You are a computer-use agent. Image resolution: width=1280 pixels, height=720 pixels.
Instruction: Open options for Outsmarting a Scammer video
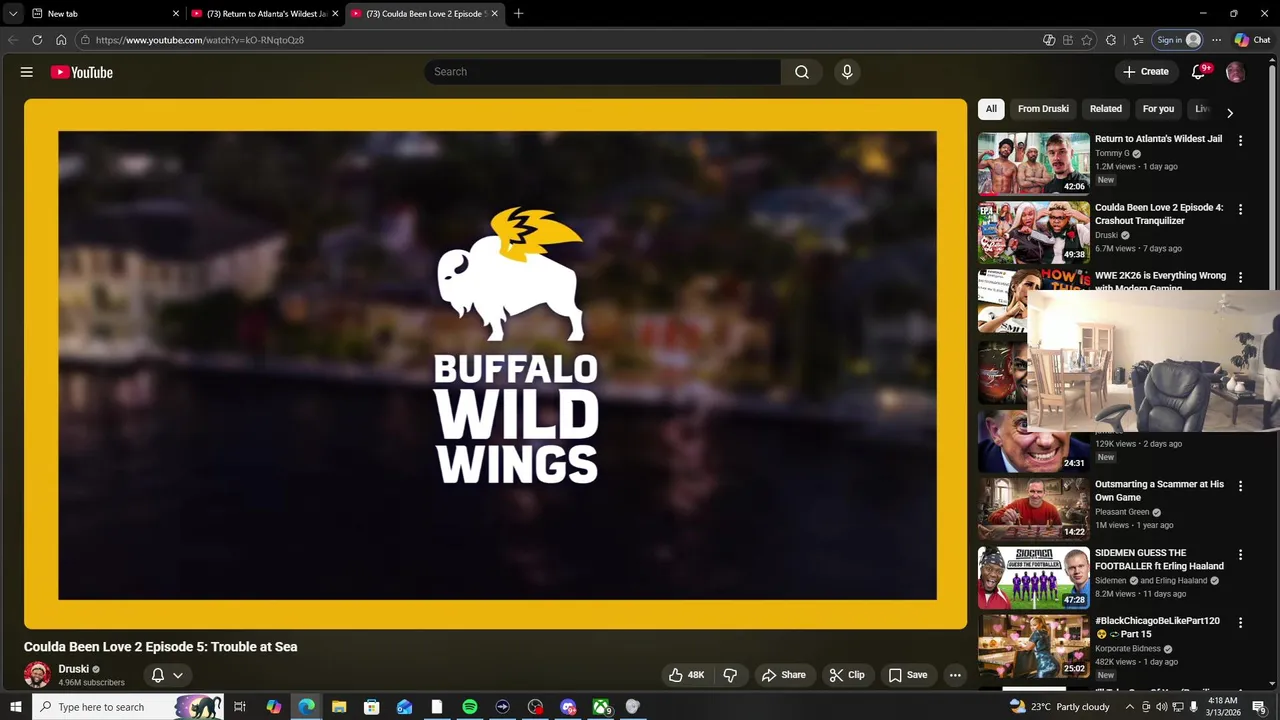pyautogui.click(x=1240, y=486)
